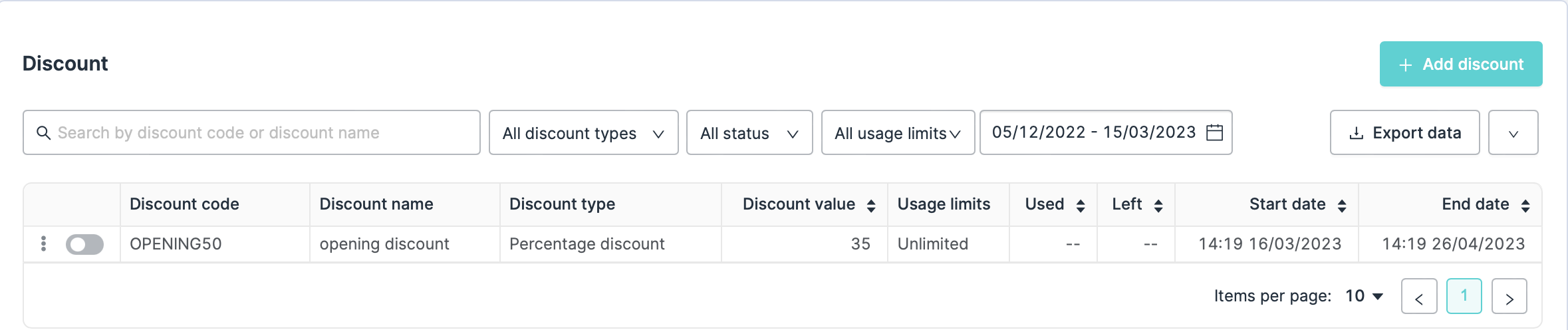Sort table by Used column arrows
This screenshot has width=1568, height=330.
point(1081,206)
